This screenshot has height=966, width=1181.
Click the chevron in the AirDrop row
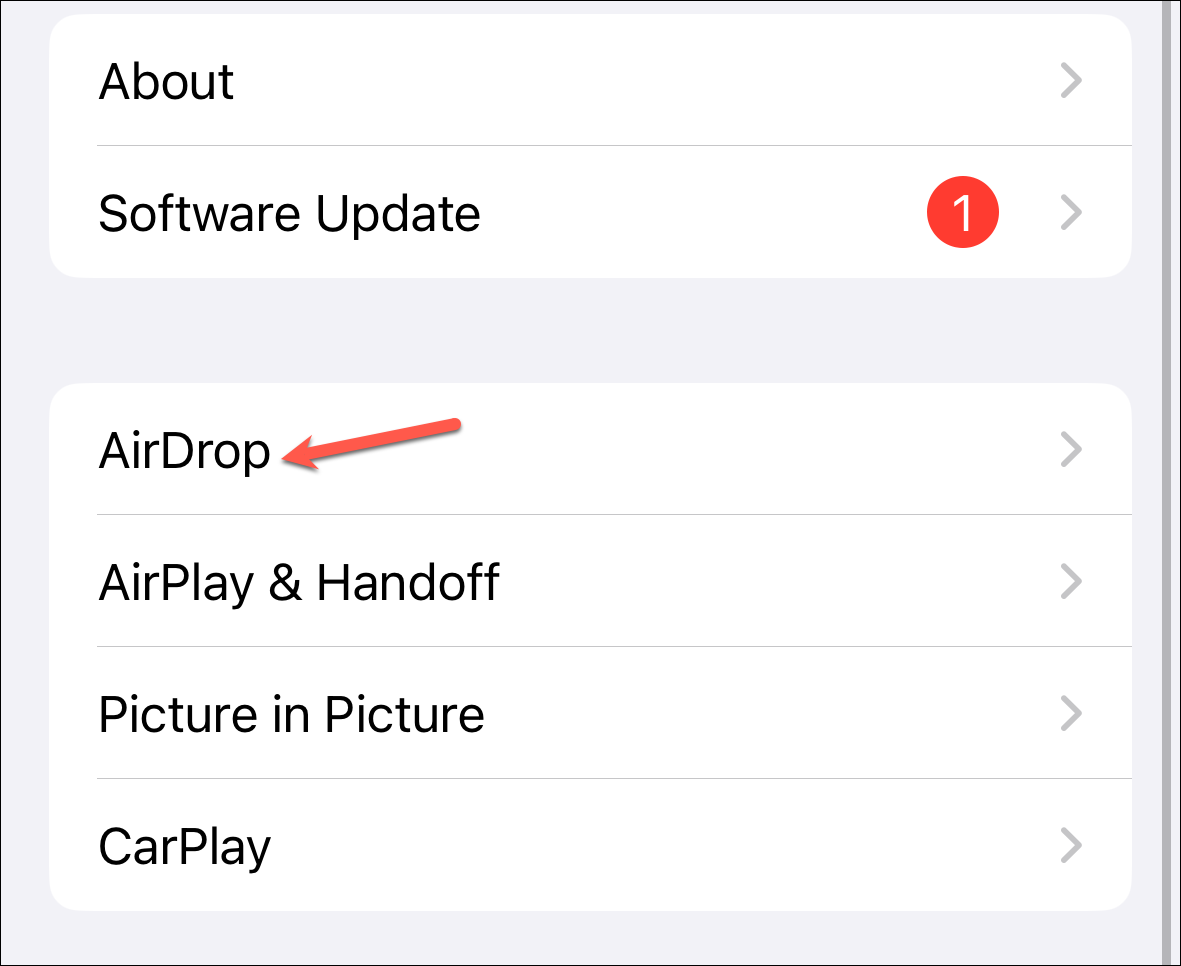(x=1071, y=449)
